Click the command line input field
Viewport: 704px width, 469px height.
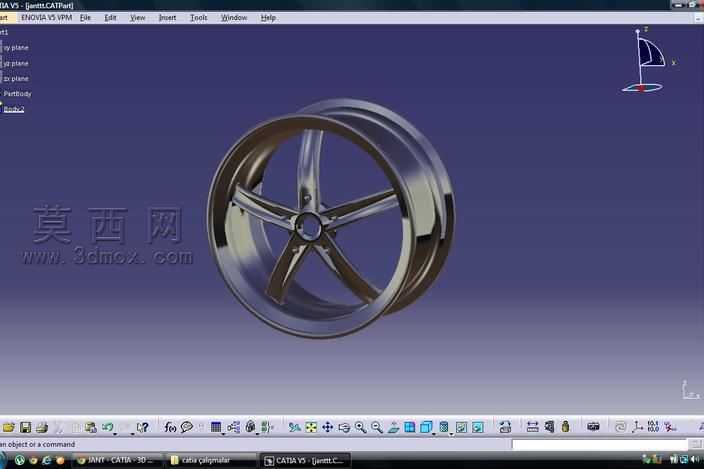(x=600, y=444)
